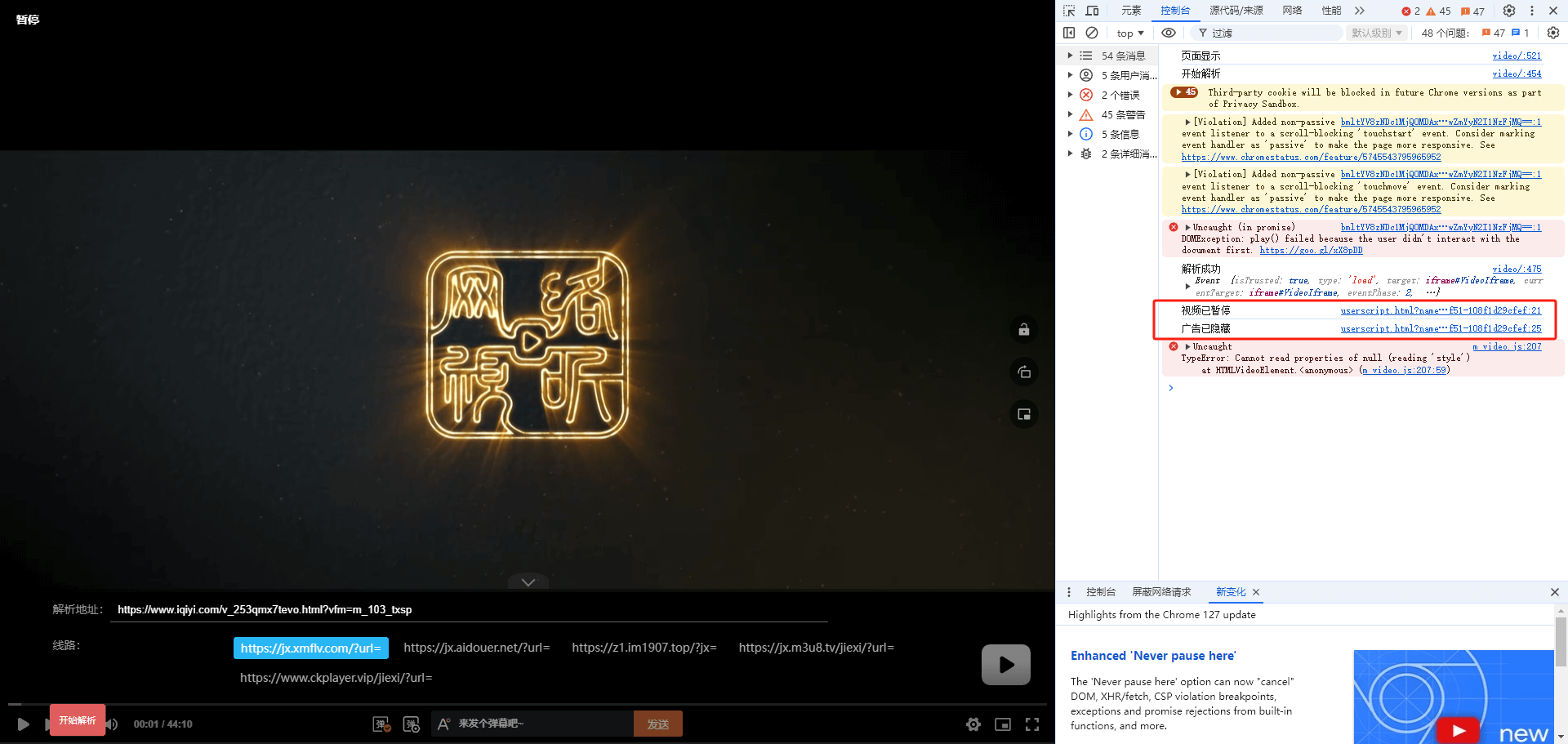Click the rotate screen icon on player

(1024, 372)
